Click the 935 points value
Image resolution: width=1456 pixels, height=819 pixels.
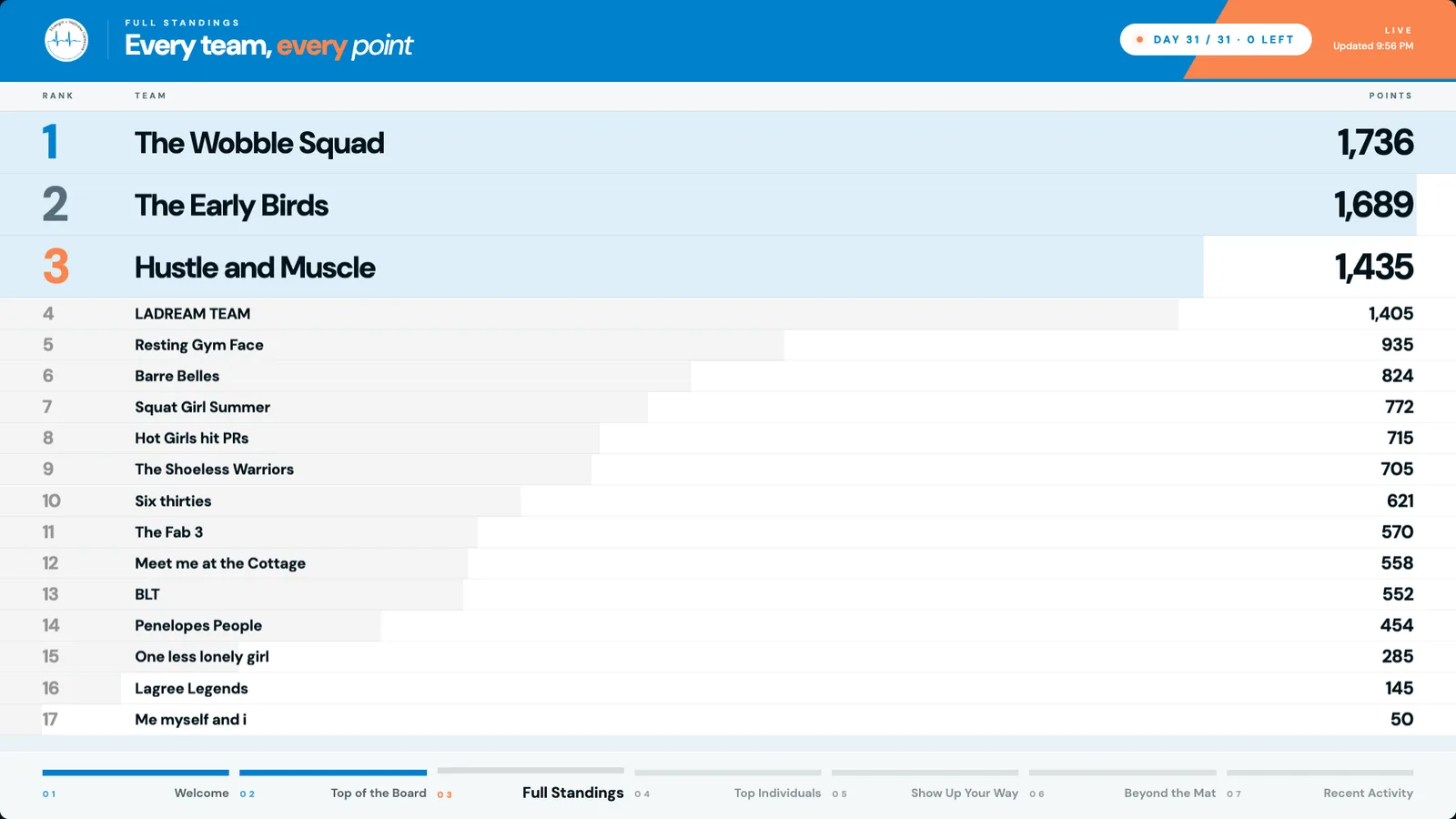pyautogui.click(x=1398, y=345)
